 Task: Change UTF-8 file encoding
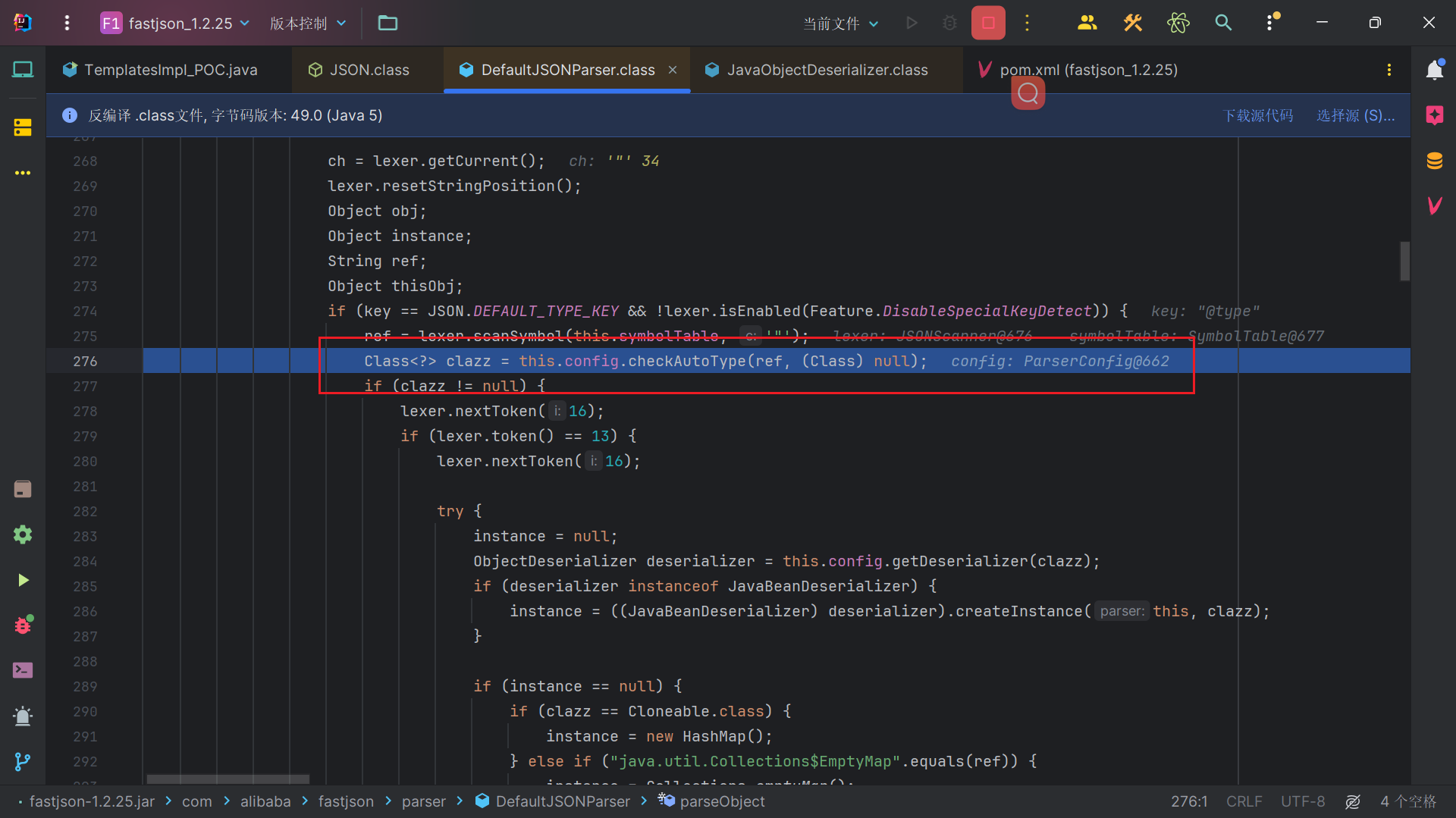[1303, 801]
